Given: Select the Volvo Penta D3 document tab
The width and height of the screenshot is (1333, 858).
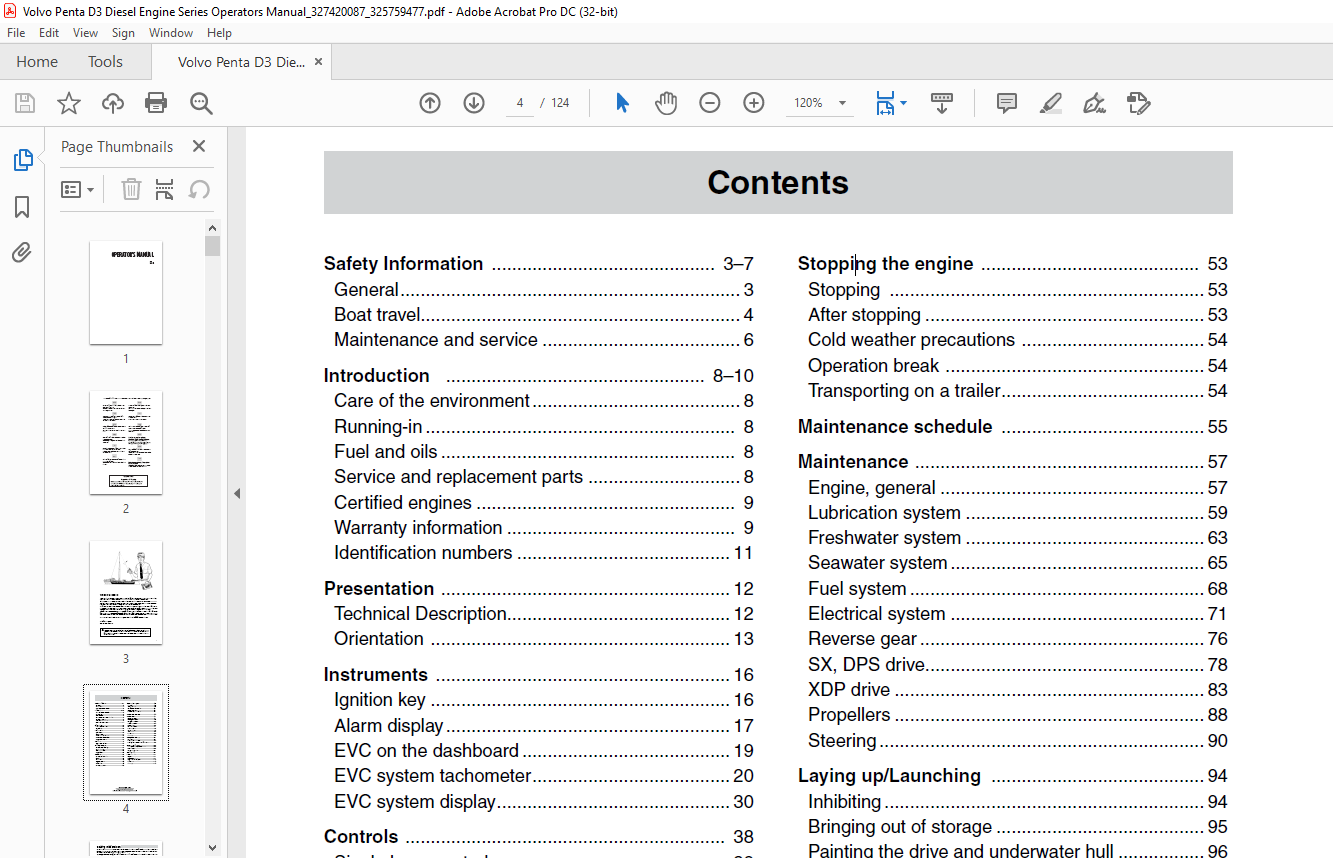Looking at the screenshot, I should (x=241, y=62).
